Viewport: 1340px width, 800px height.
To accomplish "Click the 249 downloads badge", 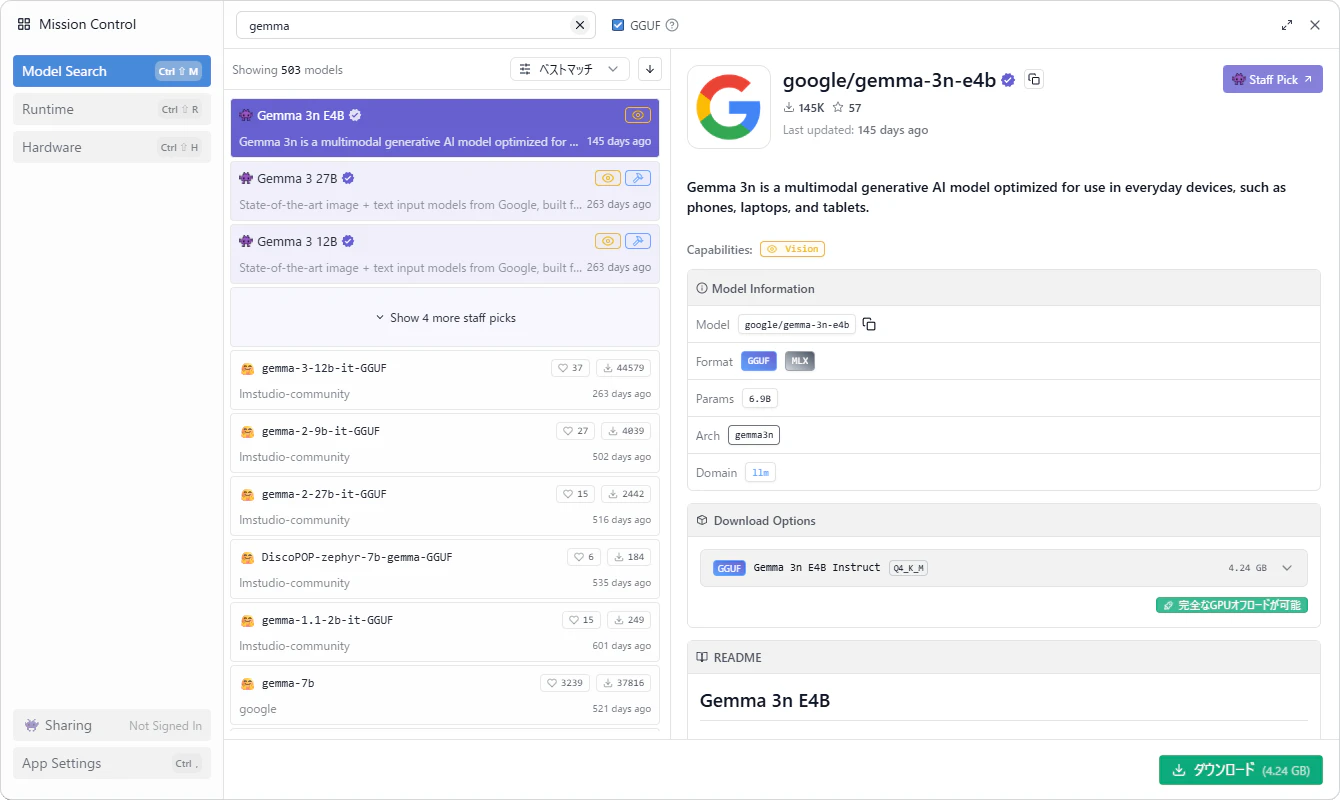I will click(x=629, y=620).
